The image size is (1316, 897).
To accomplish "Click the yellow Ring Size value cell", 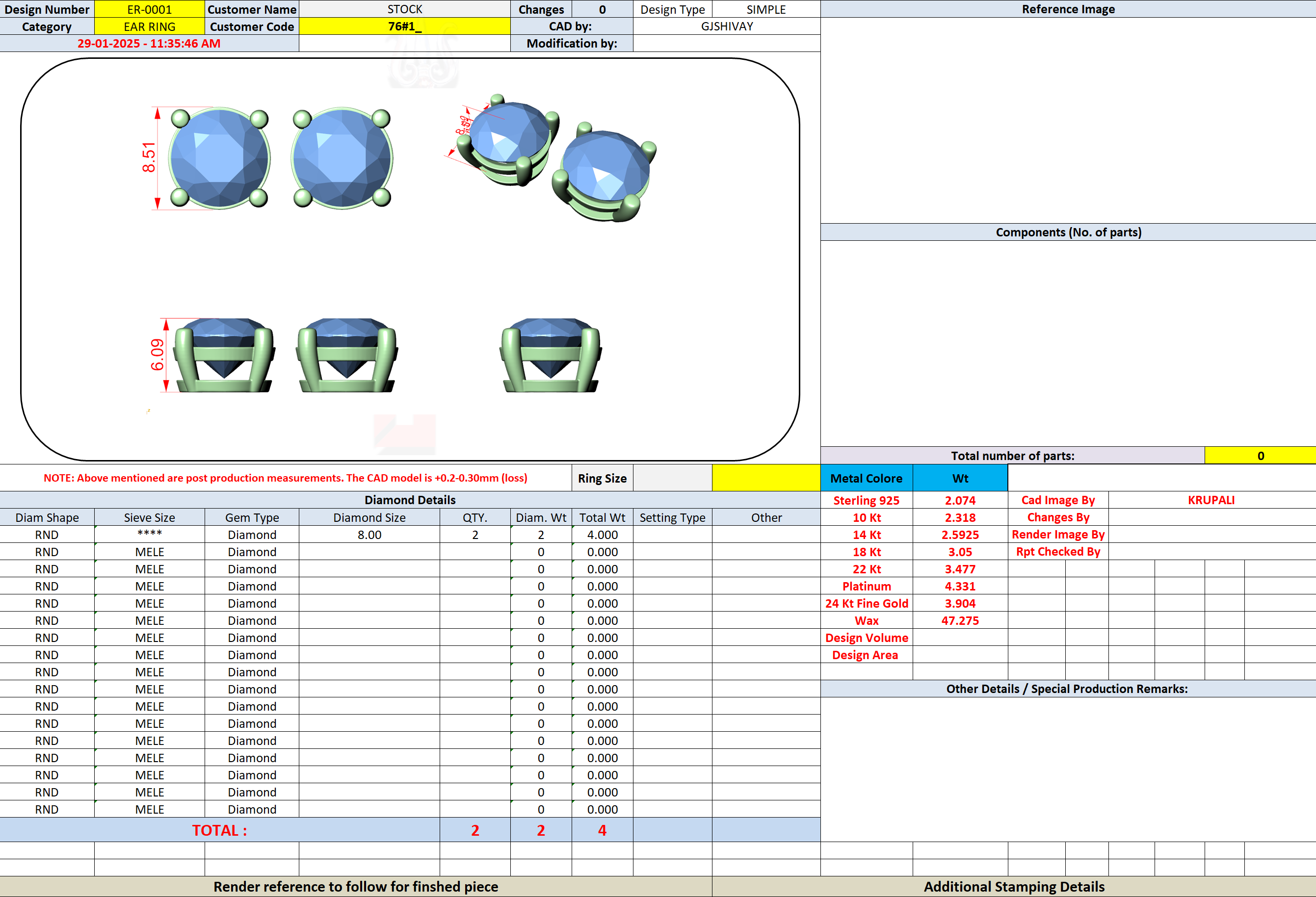I will tap(765, 478).
